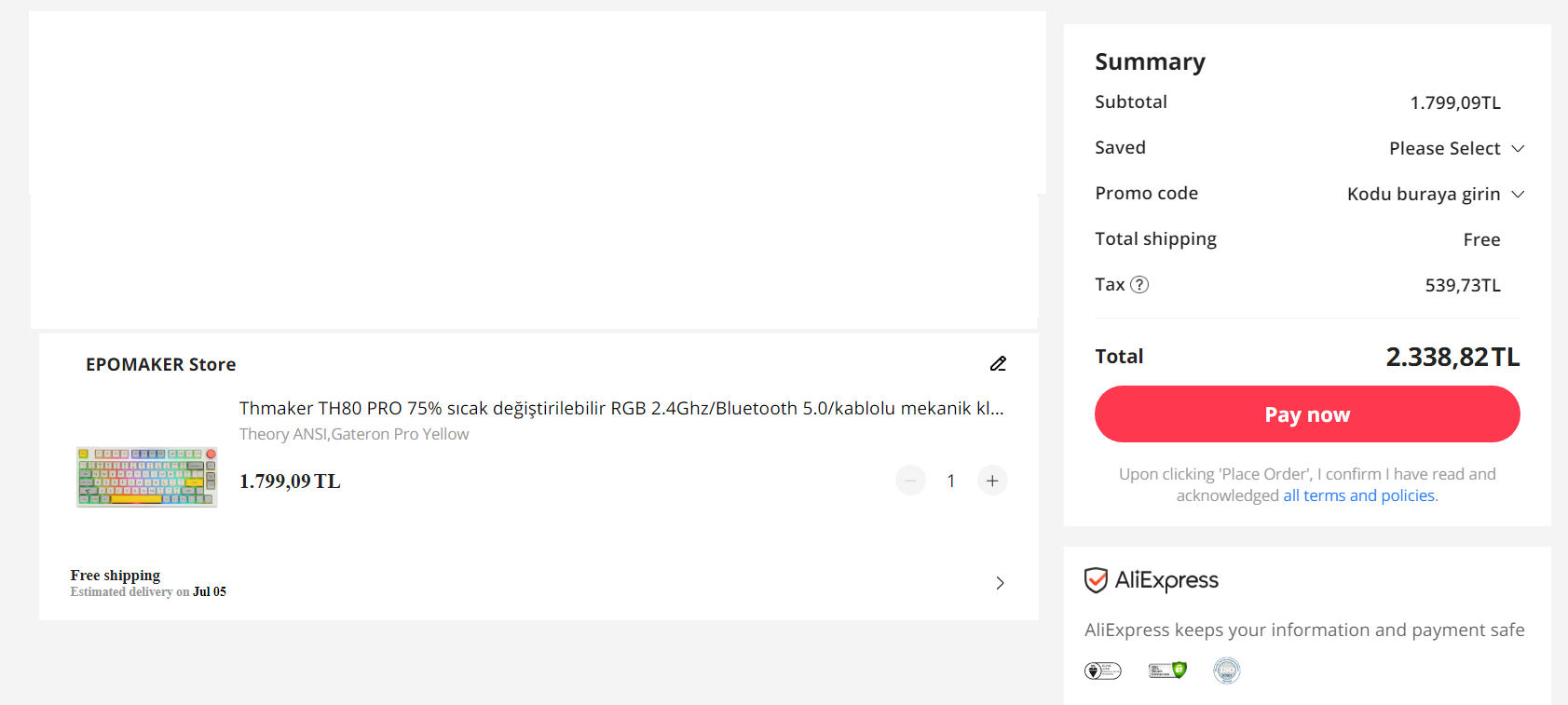Click the EPOMAKER Store name
Viewport: 1568px width, 705px height.
click(x=160, y=365)
